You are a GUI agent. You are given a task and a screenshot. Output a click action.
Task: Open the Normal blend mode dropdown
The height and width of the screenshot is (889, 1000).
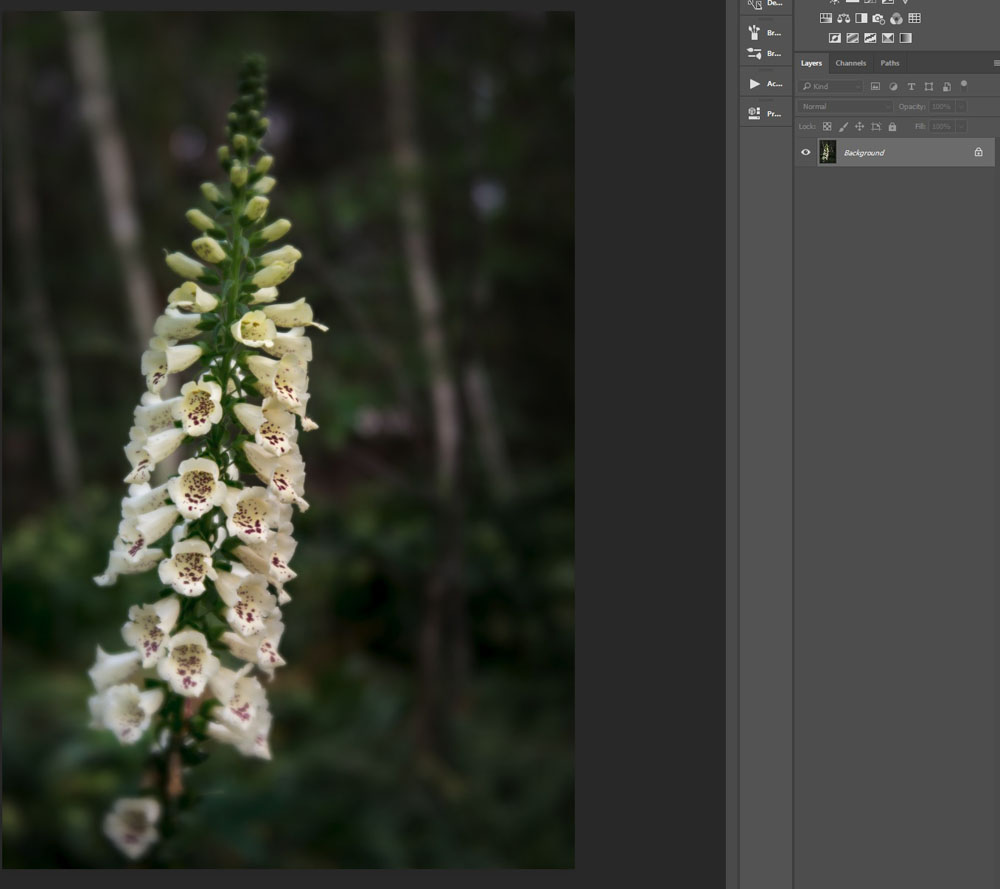click(845, 106)
